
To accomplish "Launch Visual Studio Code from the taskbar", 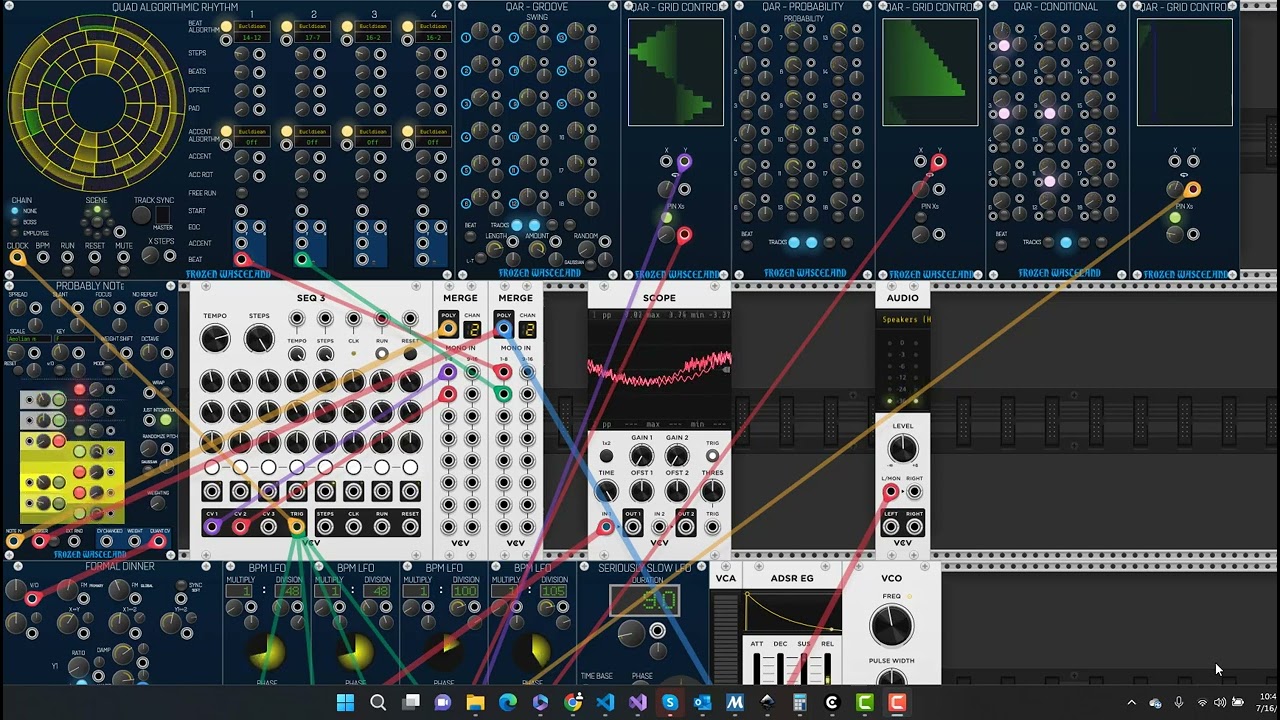I will coord(605,703).
